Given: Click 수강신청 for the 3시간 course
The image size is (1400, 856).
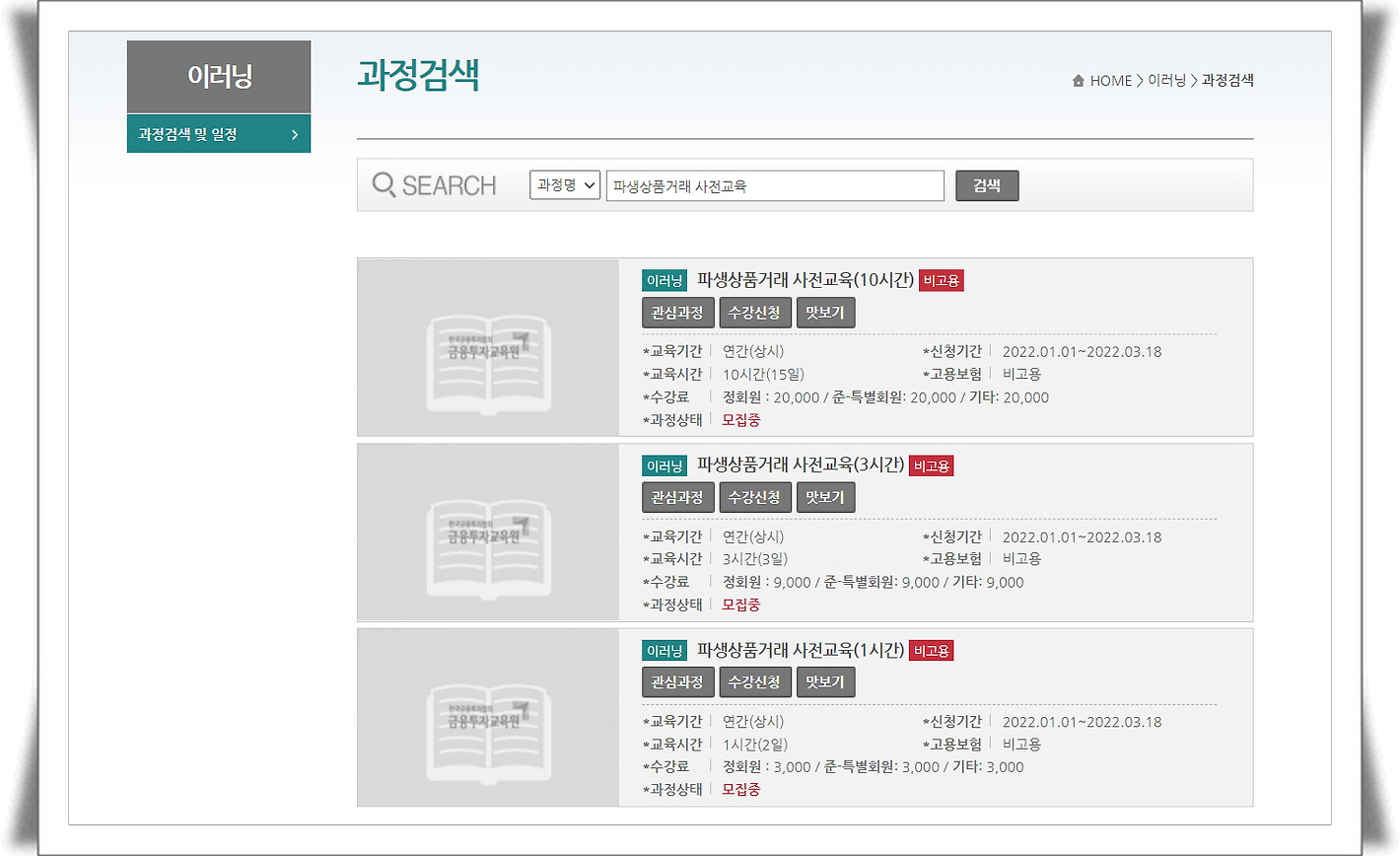Looking at the screenshot, I should (754, 498).
